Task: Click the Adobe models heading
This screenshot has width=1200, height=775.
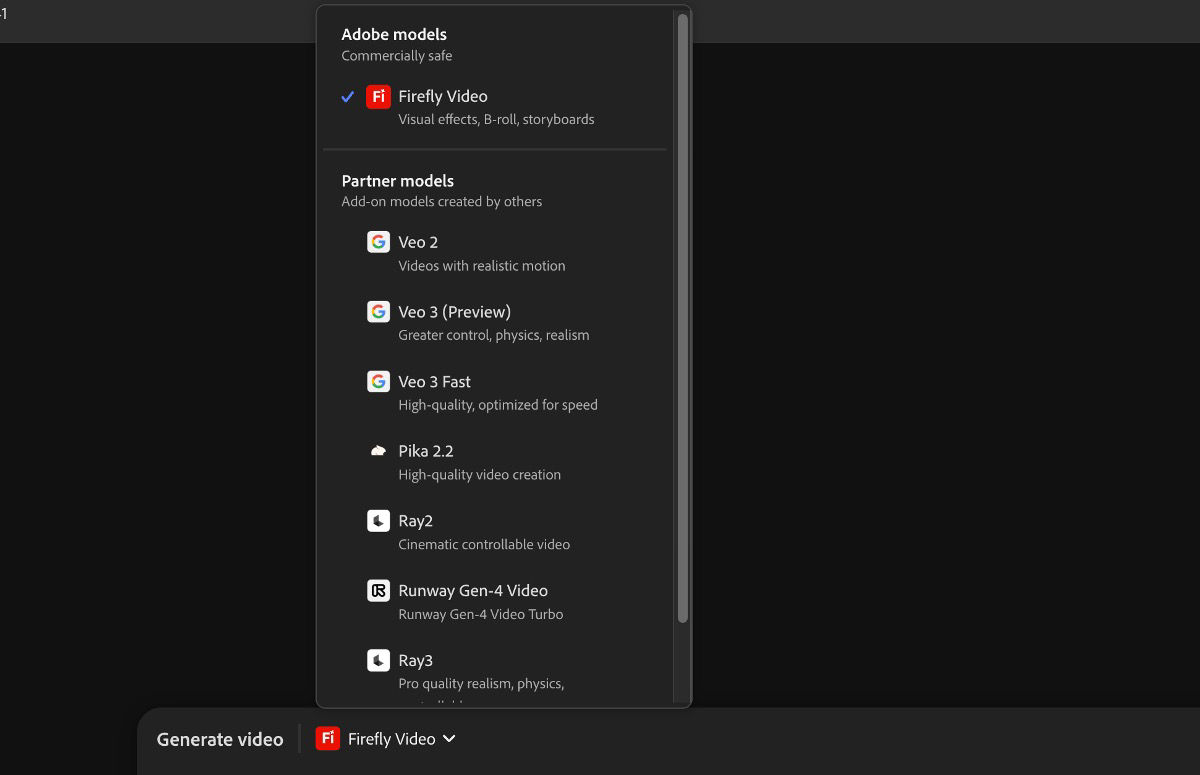Action: pyautogui.click(x=394, y=34)
